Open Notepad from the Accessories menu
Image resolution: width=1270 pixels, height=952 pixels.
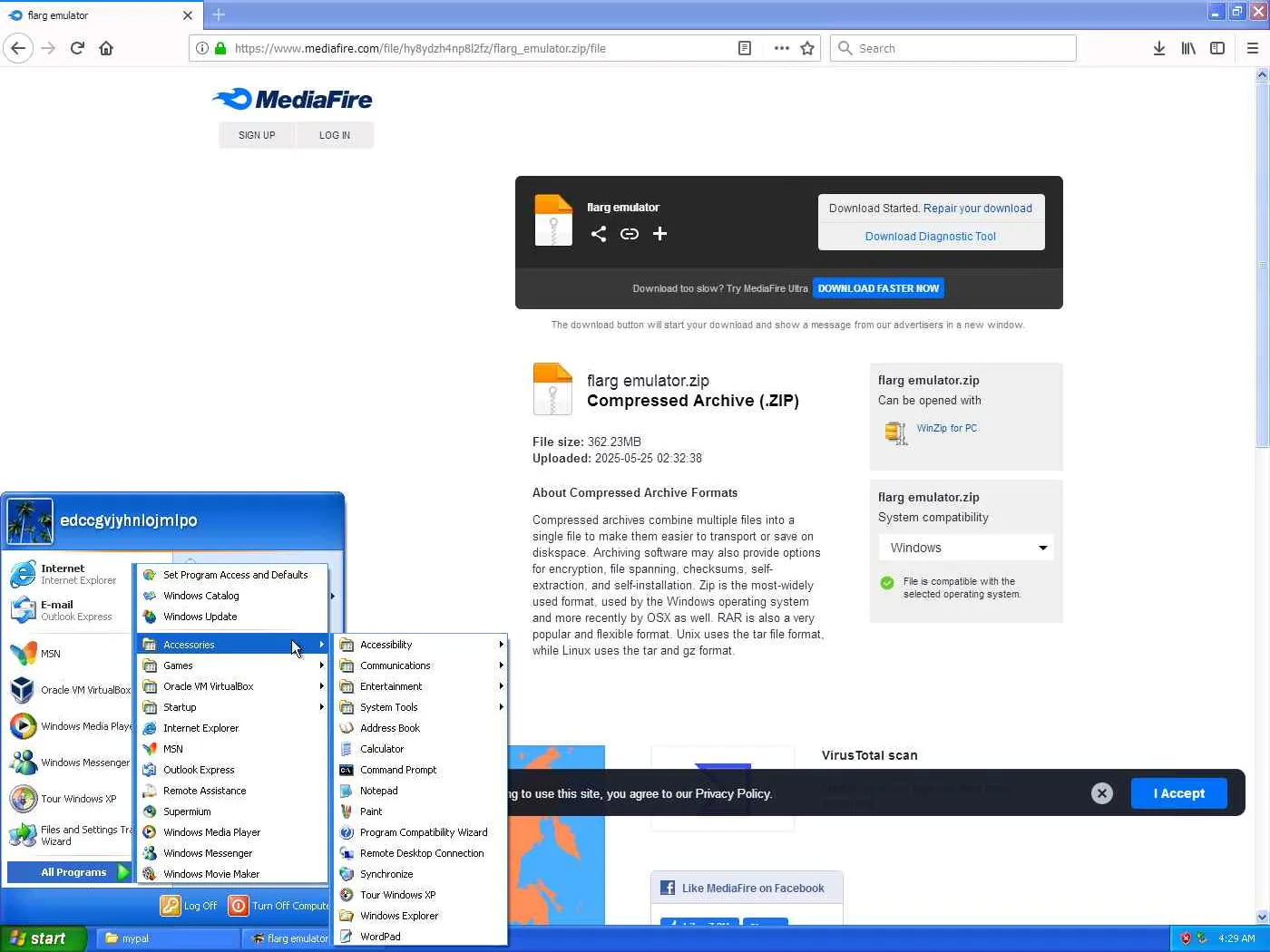point(420,791)
